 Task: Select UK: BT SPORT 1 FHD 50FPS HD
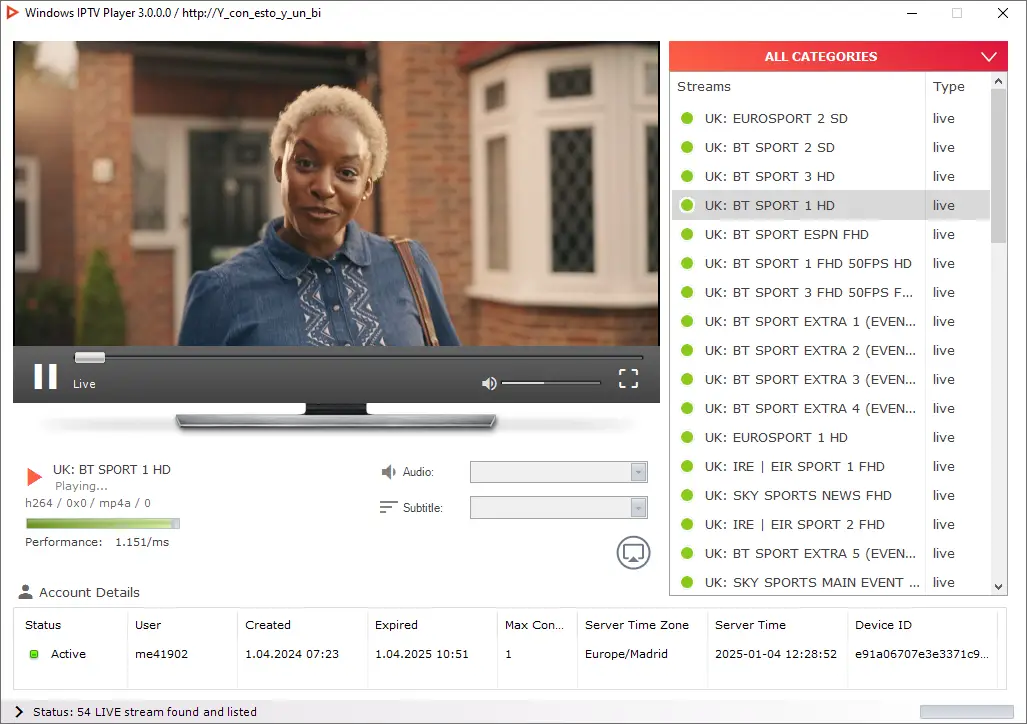click(831, 263)
